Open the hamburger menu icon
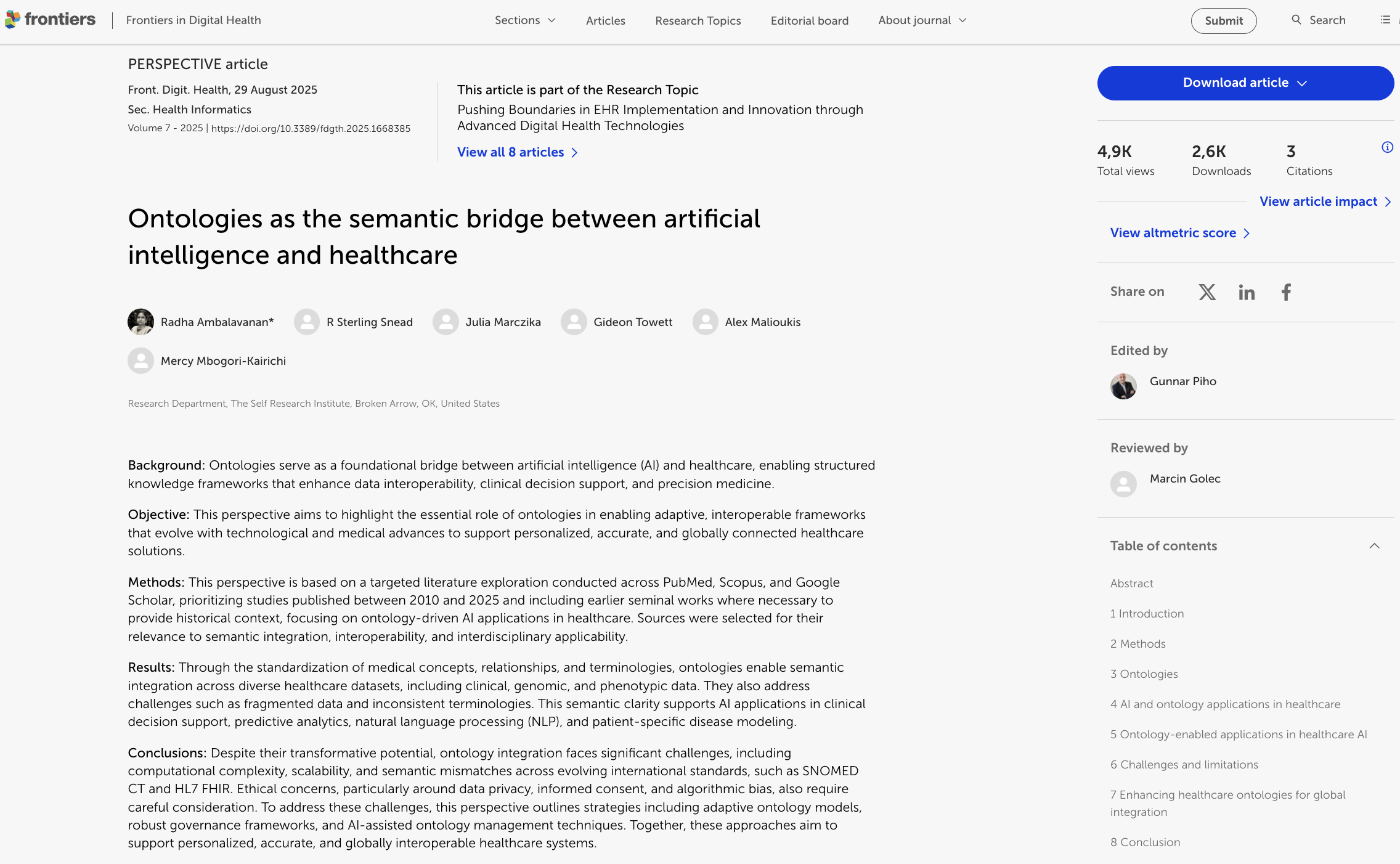1400x864 pixels. tap(1385, 20)
